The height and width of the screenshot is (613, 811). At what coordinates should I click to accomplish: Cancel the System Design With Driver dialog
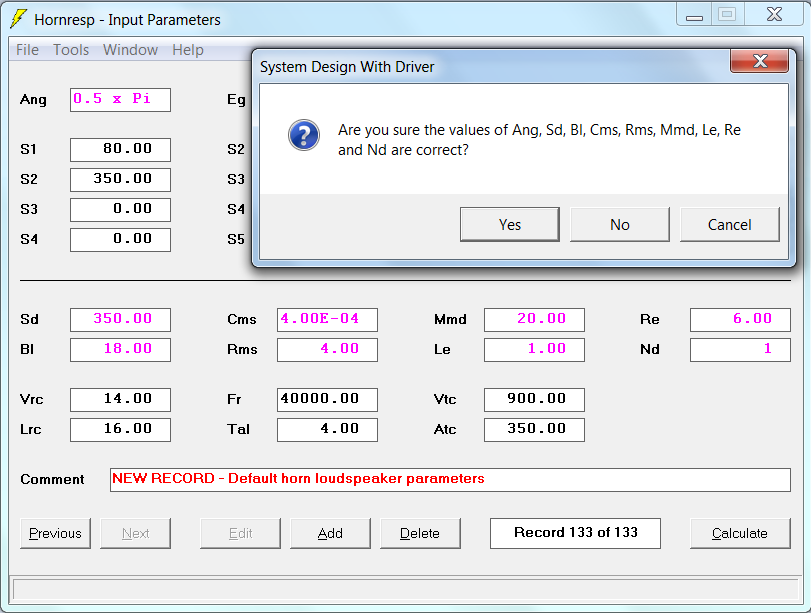pyautogui.click(x=729, y=225)
